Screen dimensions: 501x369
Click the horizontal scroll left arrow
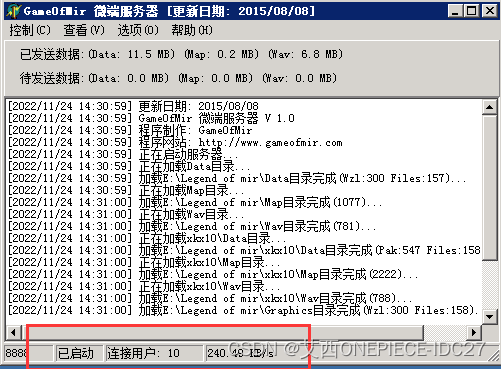tap(13, 332)
